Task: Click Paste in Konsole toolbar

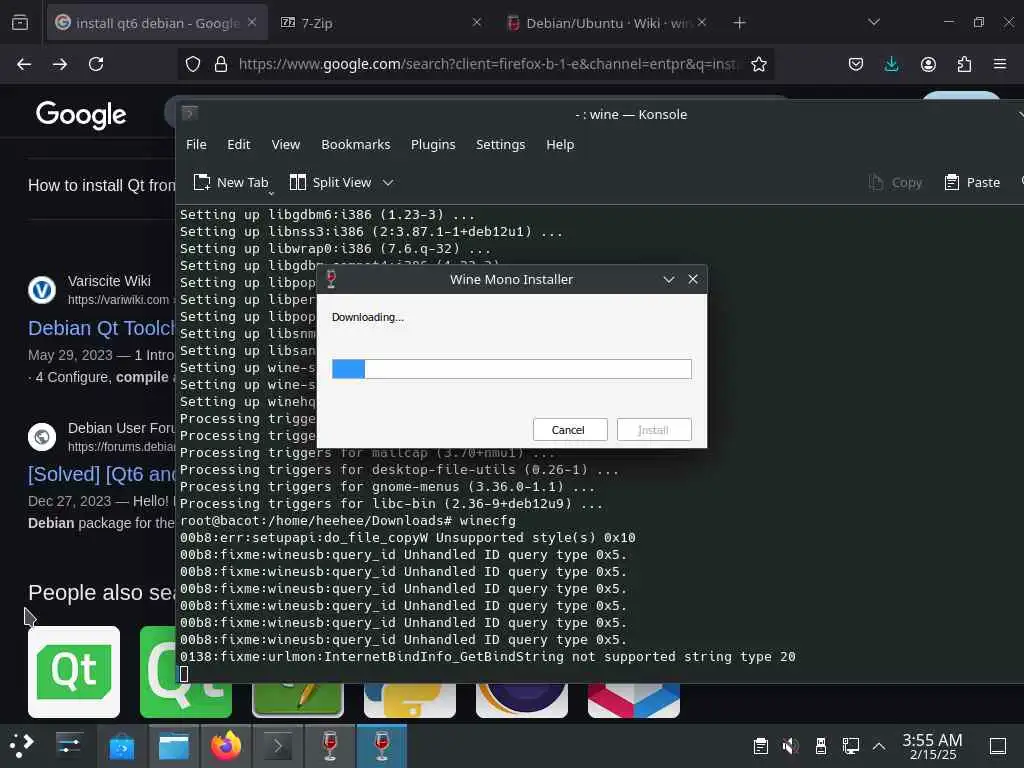Action: click(972, 183)
